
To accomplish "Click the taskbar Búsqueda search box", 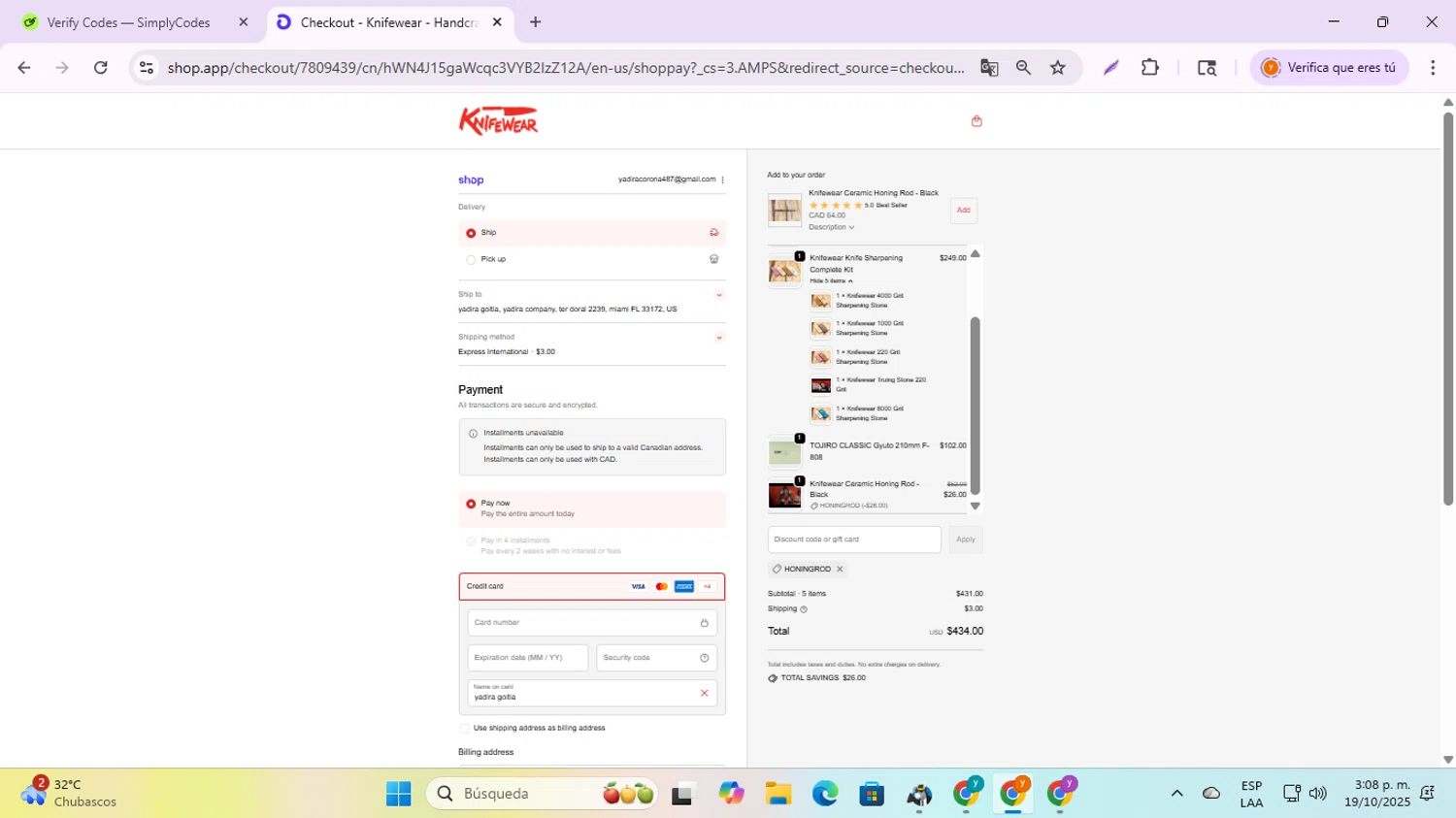I will [x=542, y=794].
